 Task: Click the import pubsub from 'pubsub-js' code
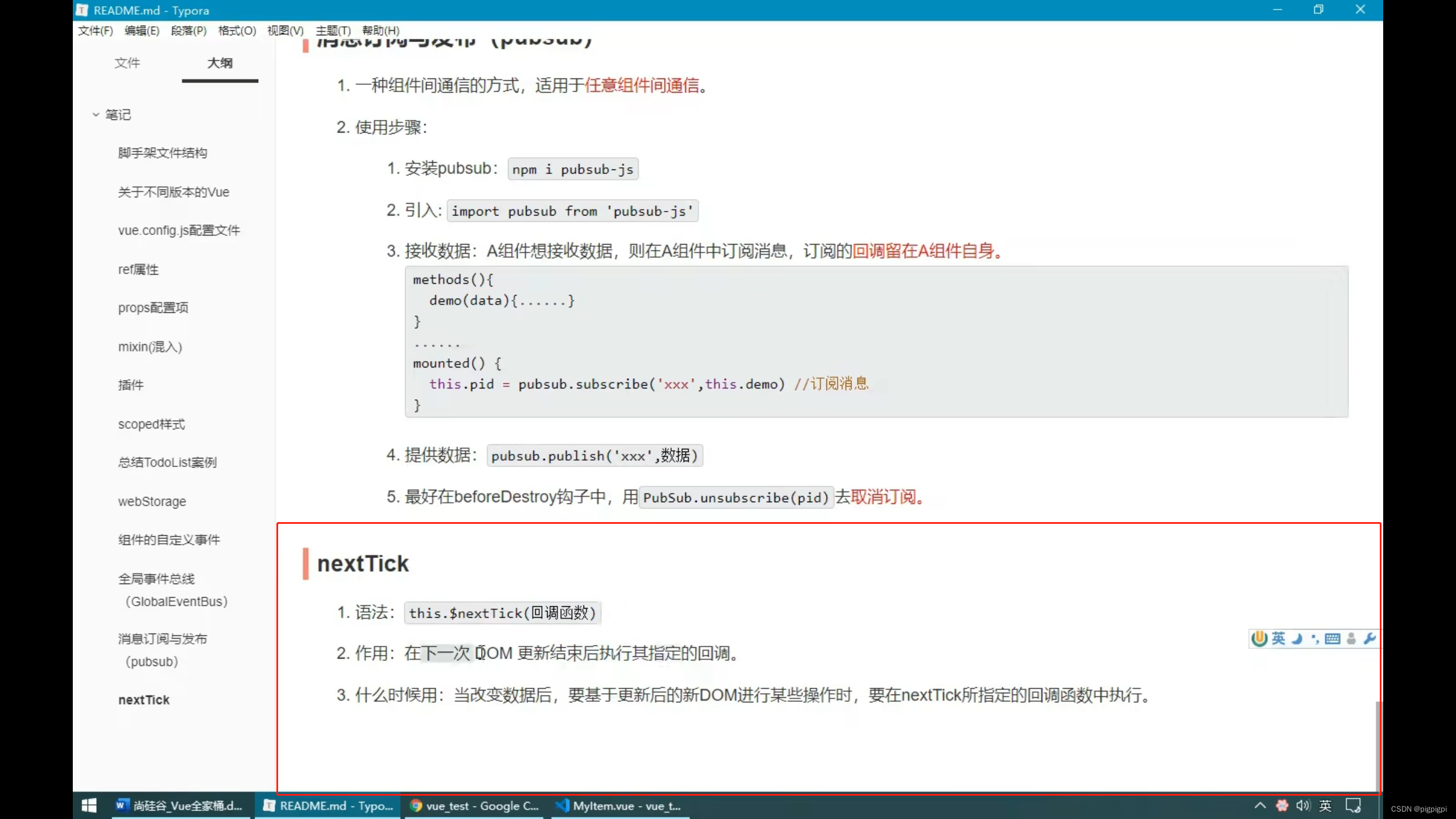pos(573,211)
